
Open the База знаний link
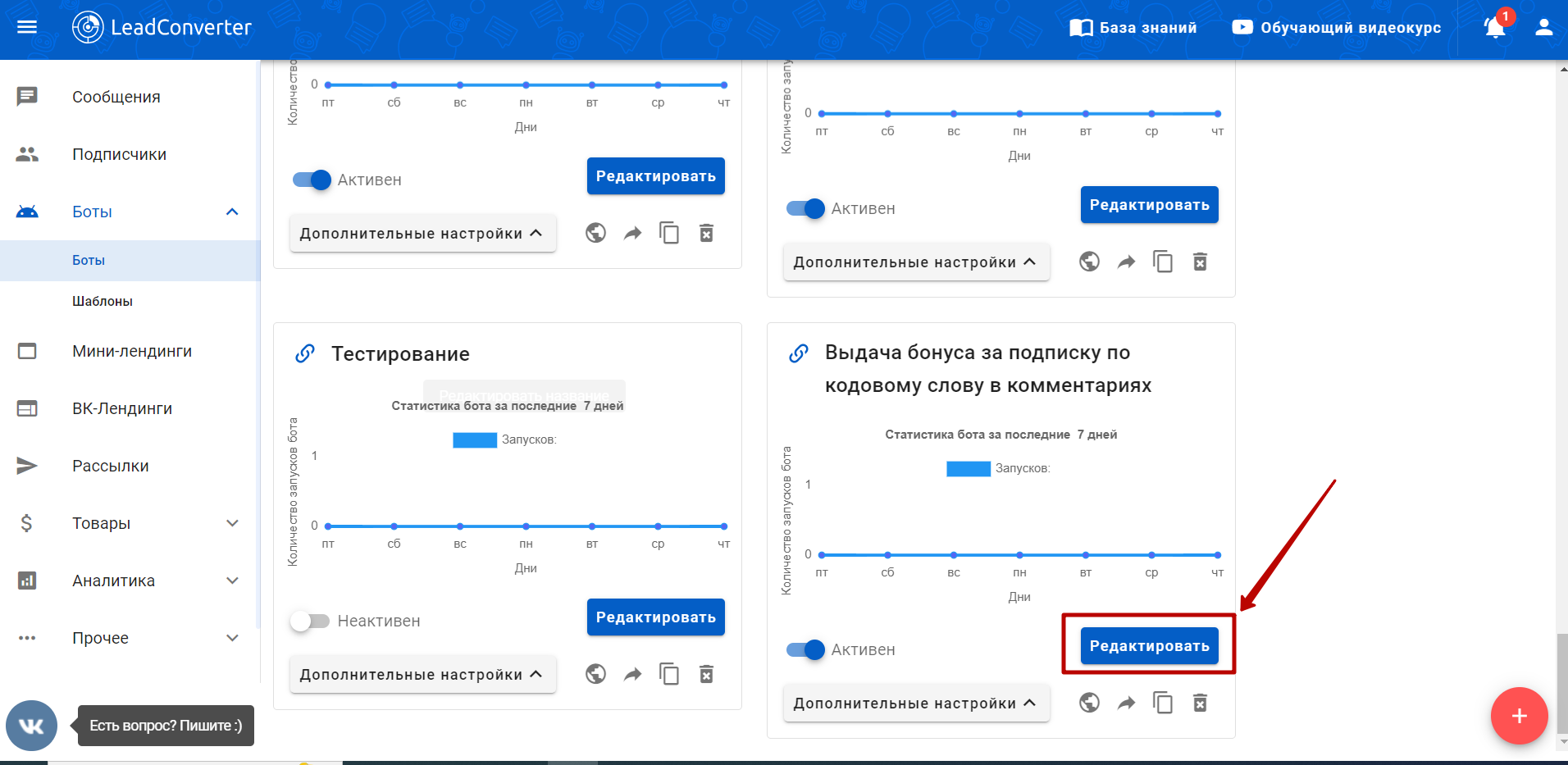[x=1133, y=28]
